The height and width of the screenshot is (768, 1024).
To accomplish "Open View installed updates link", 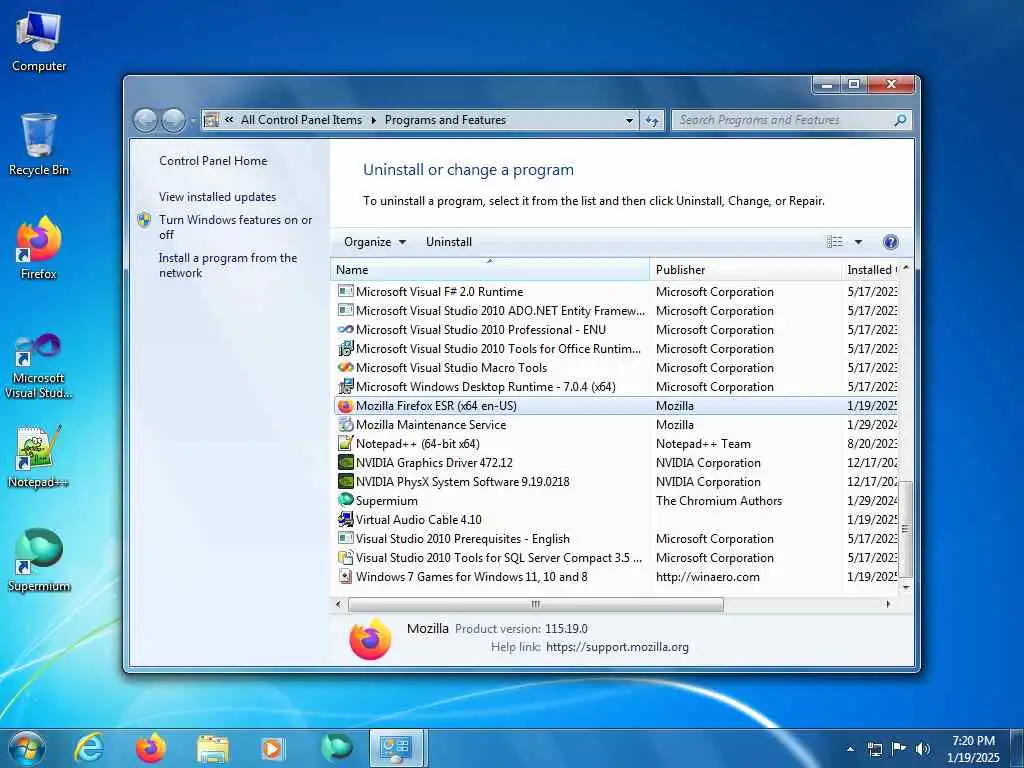I will click(217, 197).
